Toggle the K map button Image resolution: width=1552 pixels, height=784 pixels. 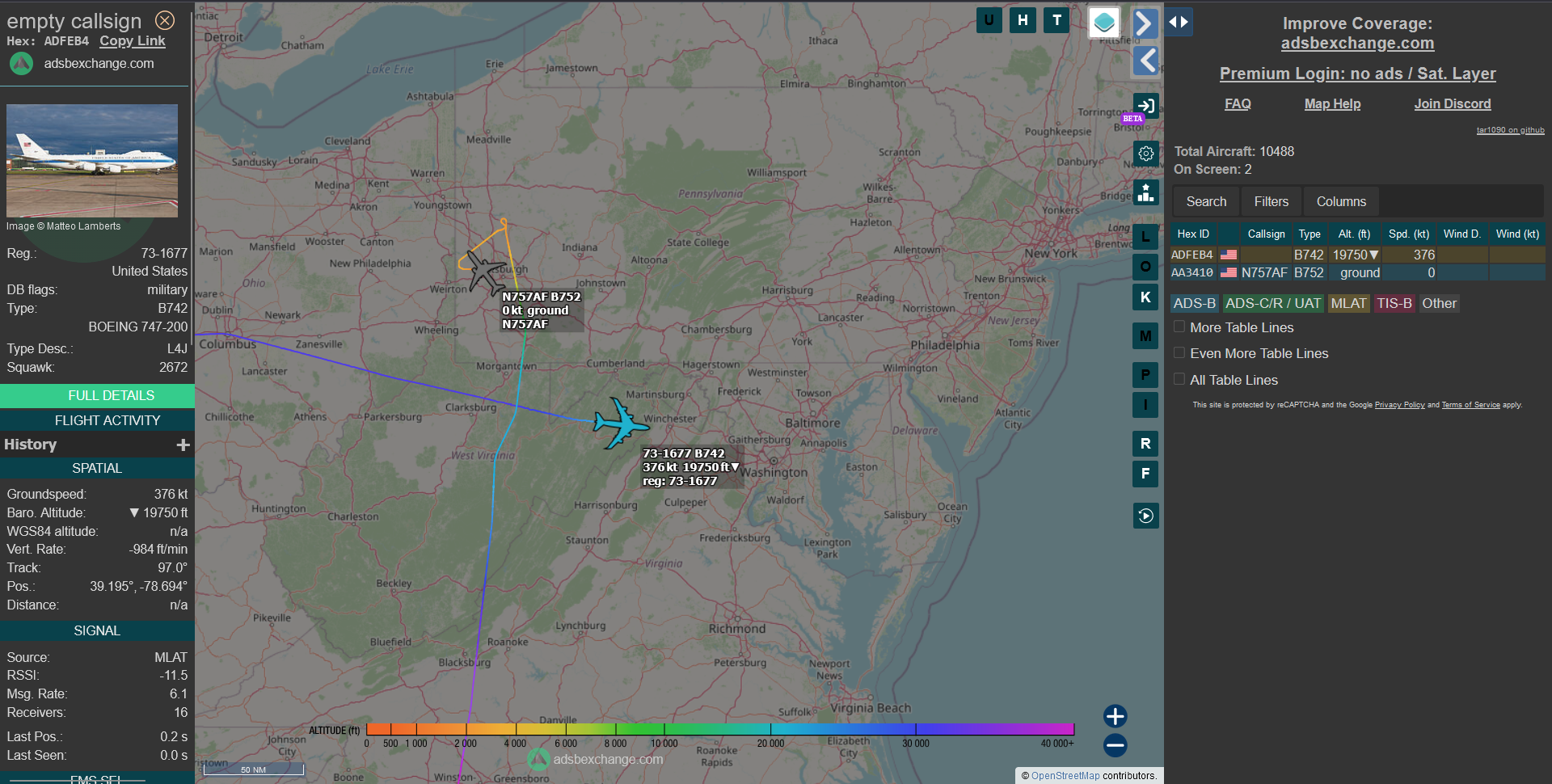coord(1145,297)
